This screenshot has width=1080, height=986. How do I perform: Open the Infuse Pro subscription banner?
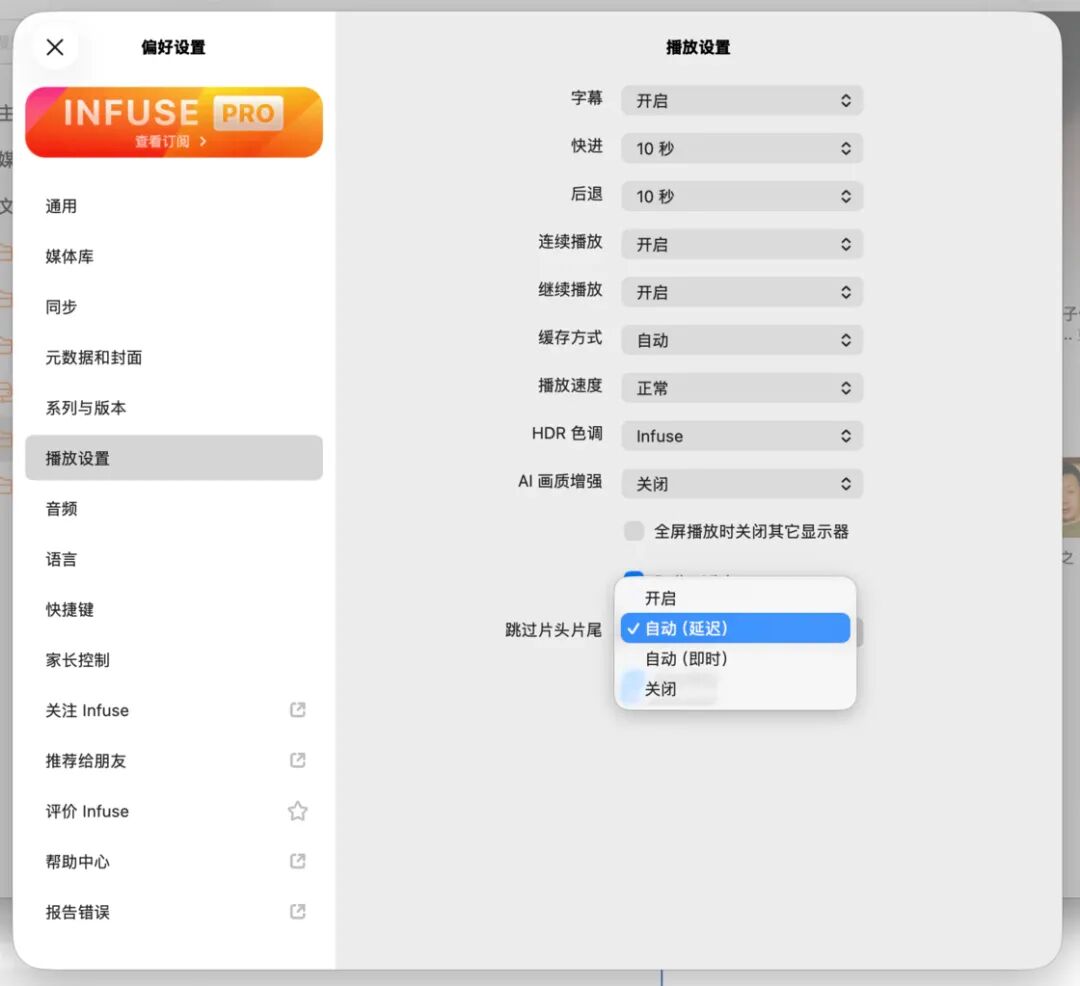(x=174, y=122)
